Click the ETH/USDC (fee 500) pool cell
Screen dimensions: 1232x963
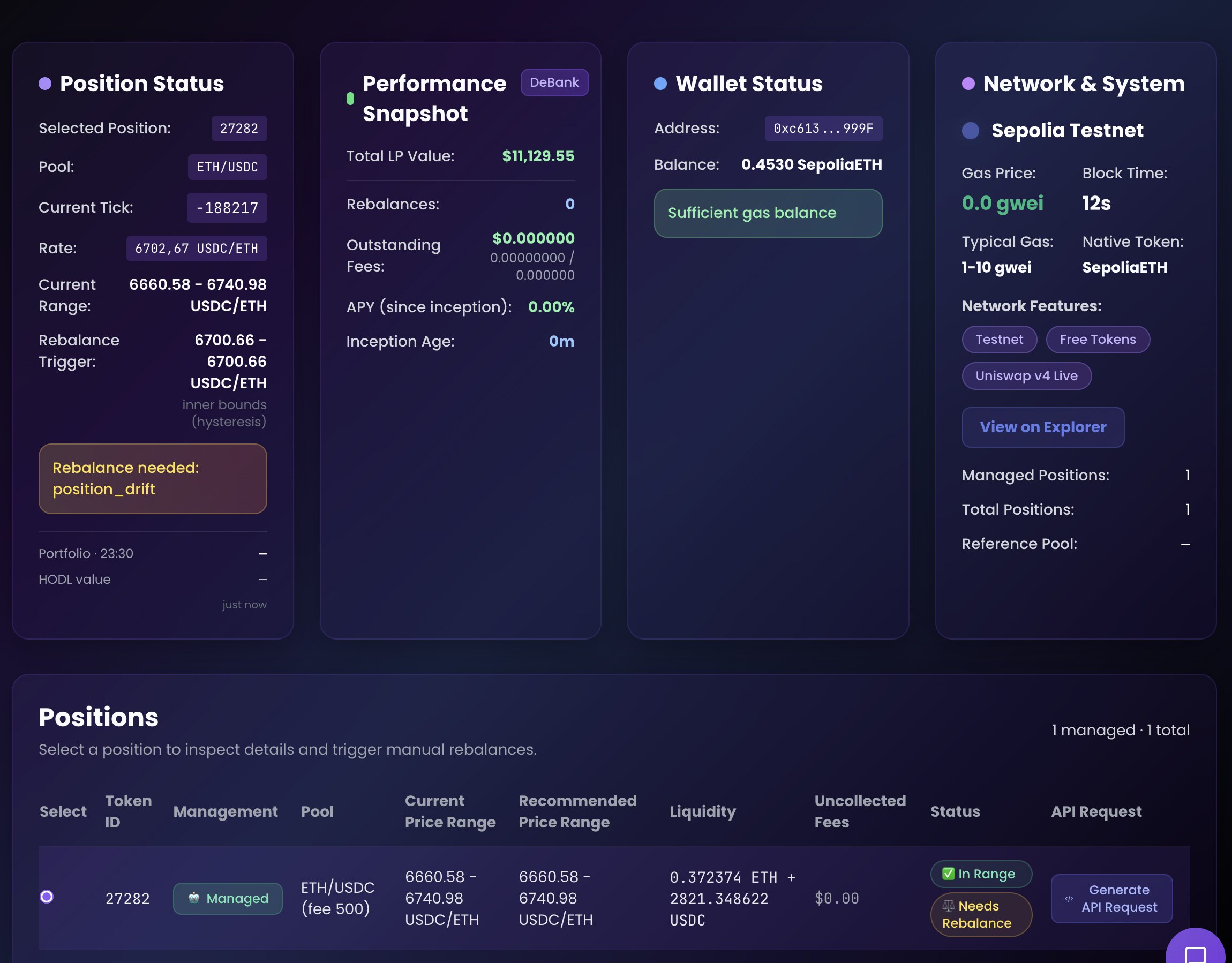click(337, 898)
